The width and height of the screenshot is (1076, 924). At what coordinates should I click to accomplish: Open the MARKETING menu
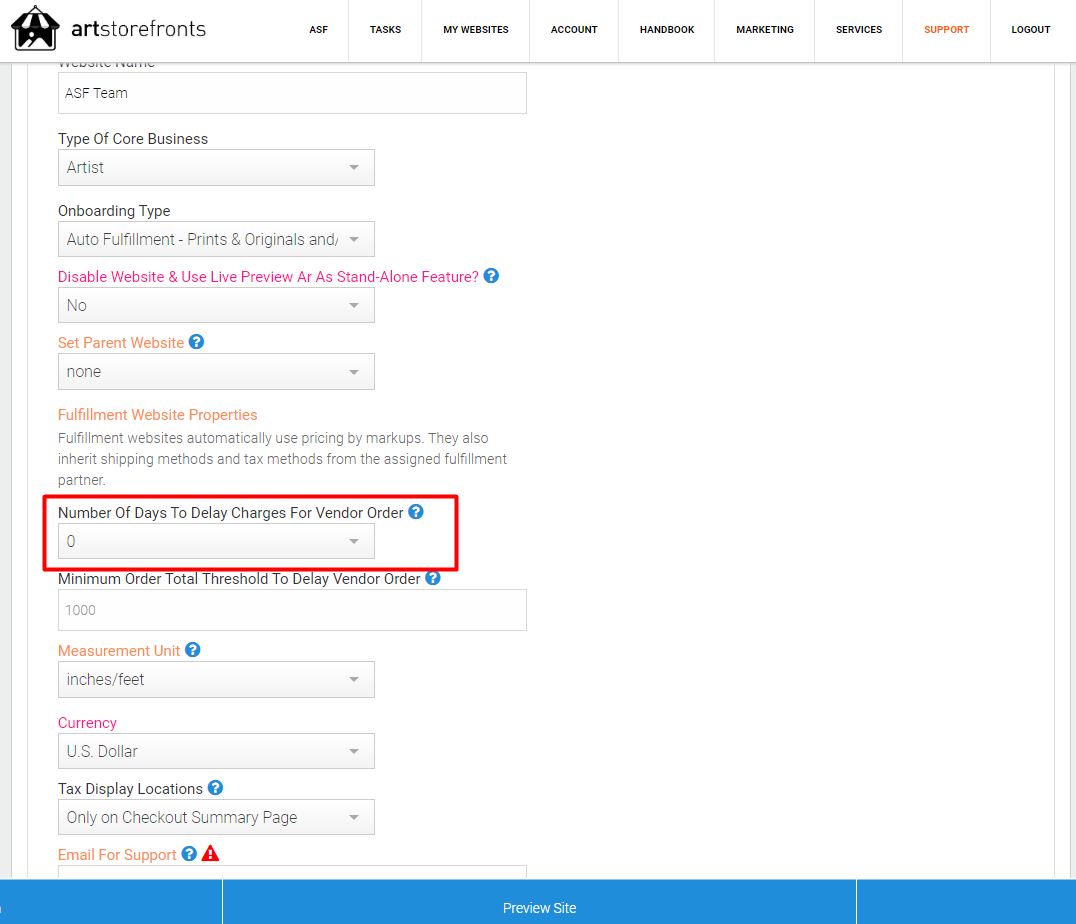click(x=764, y=30)
